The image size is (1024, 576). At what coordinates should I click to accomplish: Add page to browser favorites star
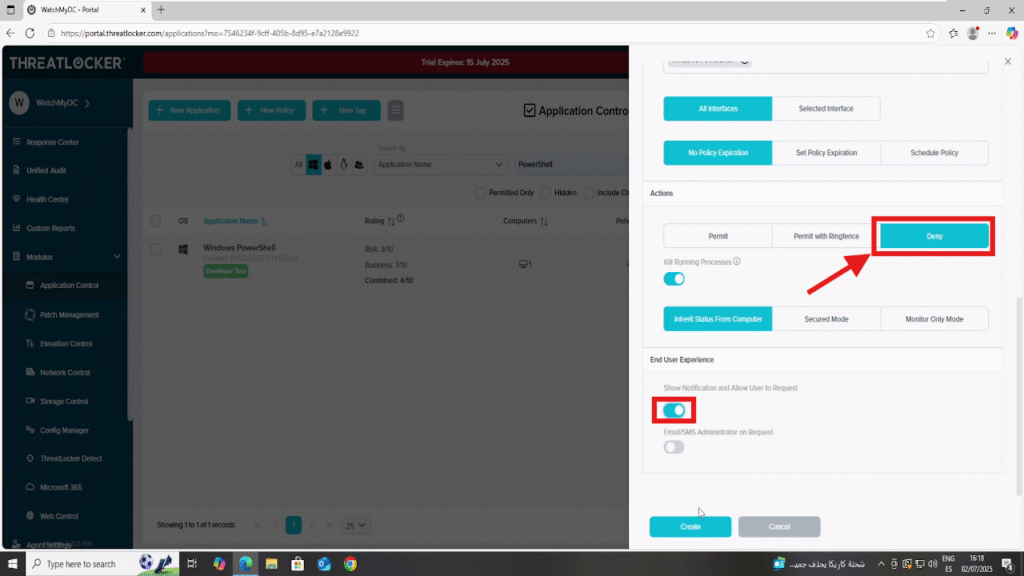pos(930,33)
